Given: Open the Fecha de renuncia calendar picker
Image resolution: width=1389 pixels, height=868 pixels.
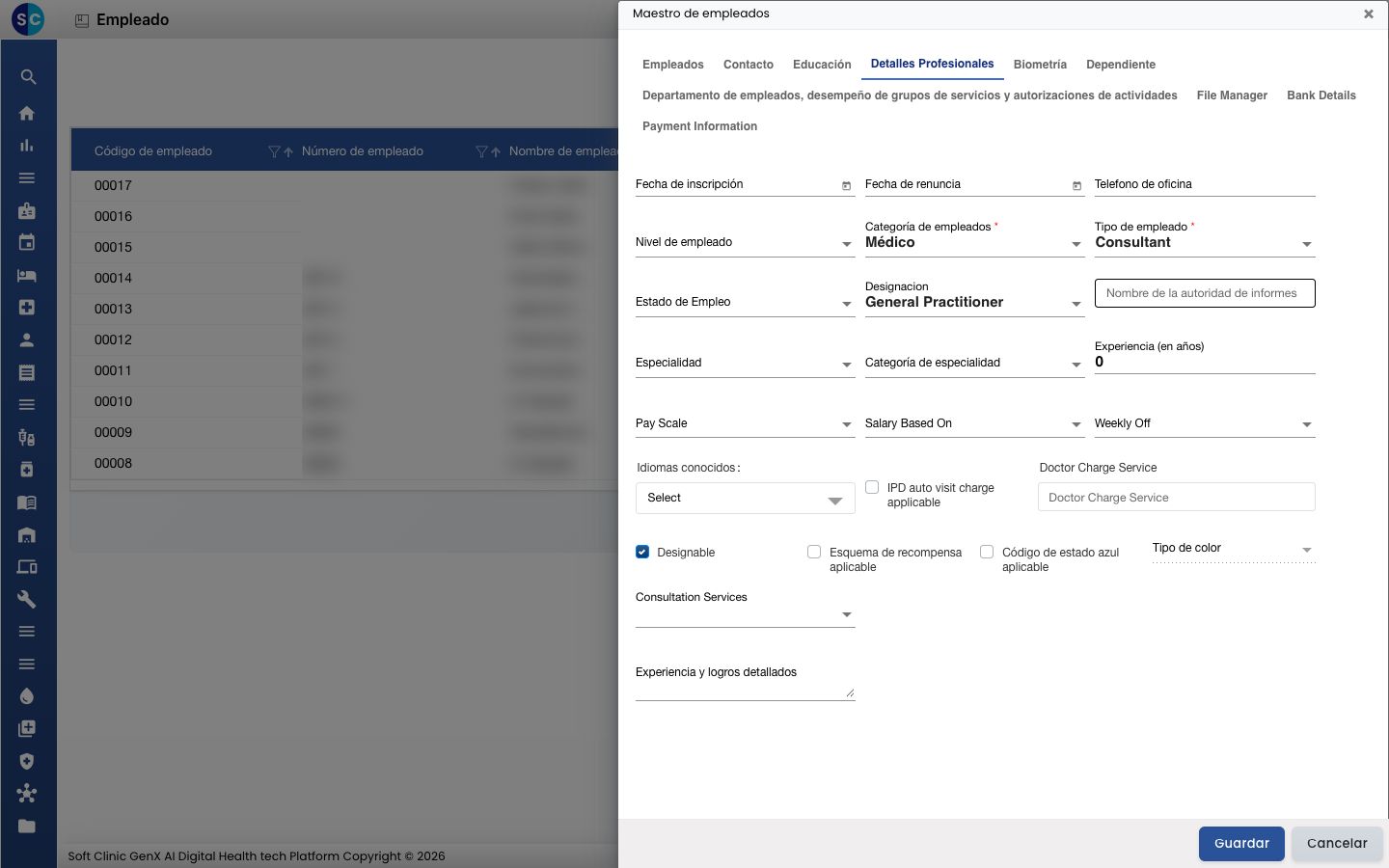Looking at the screenshot, I should tap(1076, 185).
